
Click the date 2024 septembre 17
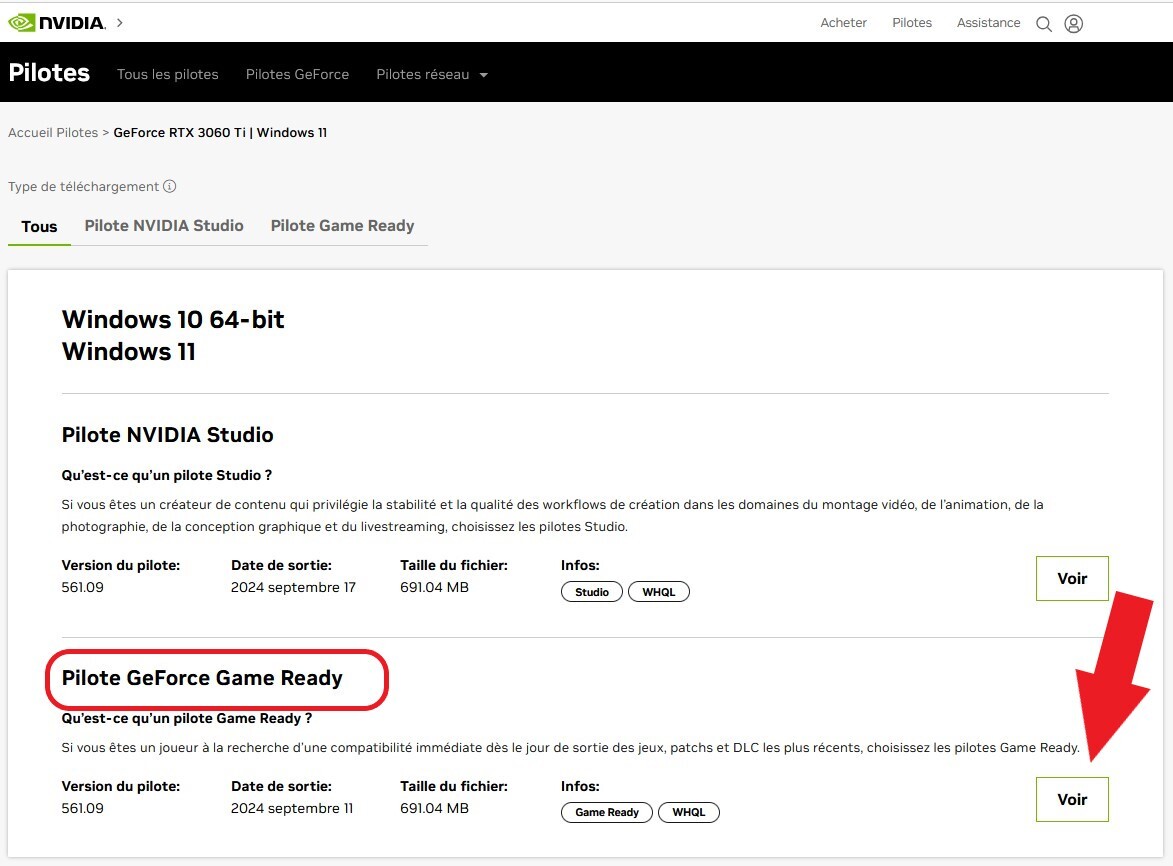[x=293, y=587]
